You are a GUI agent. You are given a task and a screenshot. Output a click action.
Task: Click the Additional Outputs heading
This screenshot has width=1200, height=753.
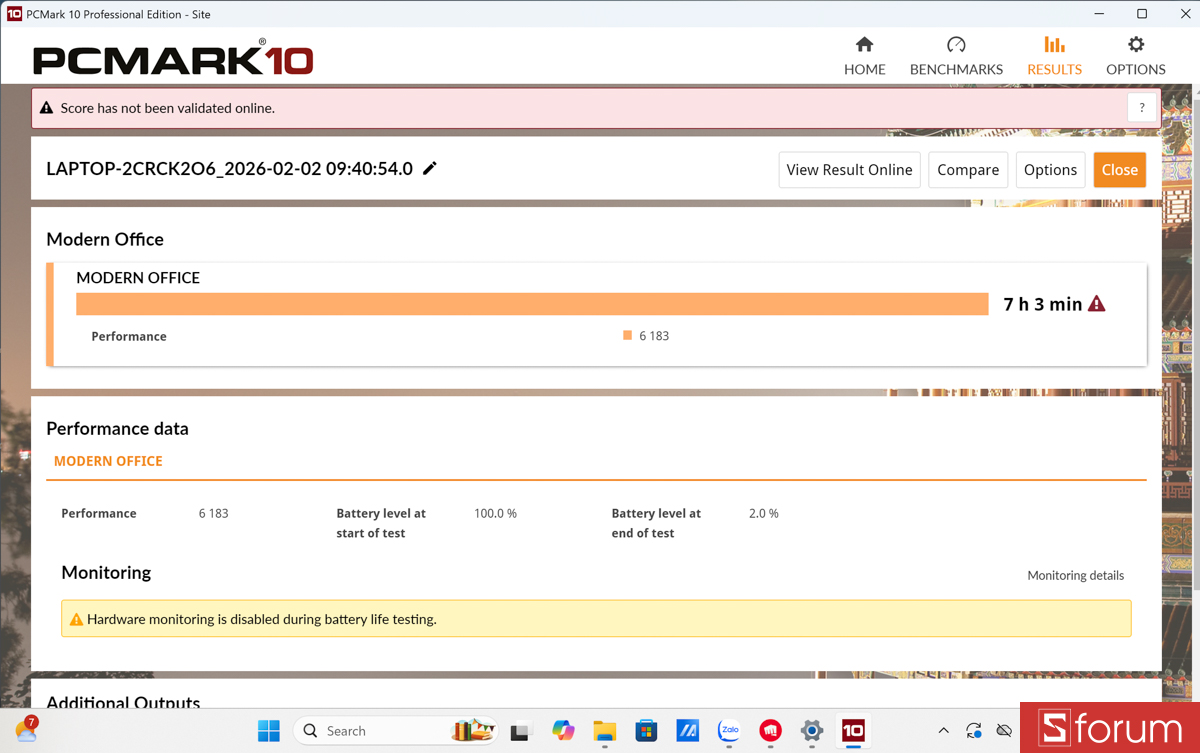pos(123,703)
